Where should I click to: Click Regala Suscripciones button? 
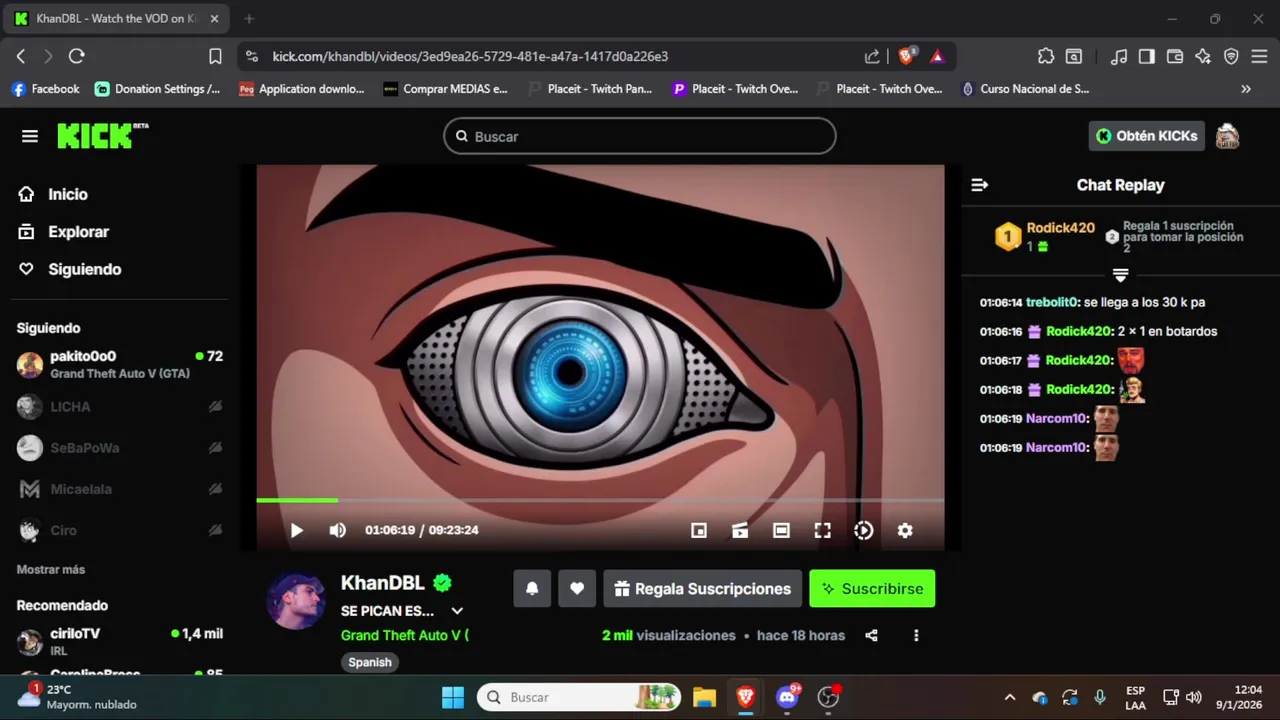703,589
